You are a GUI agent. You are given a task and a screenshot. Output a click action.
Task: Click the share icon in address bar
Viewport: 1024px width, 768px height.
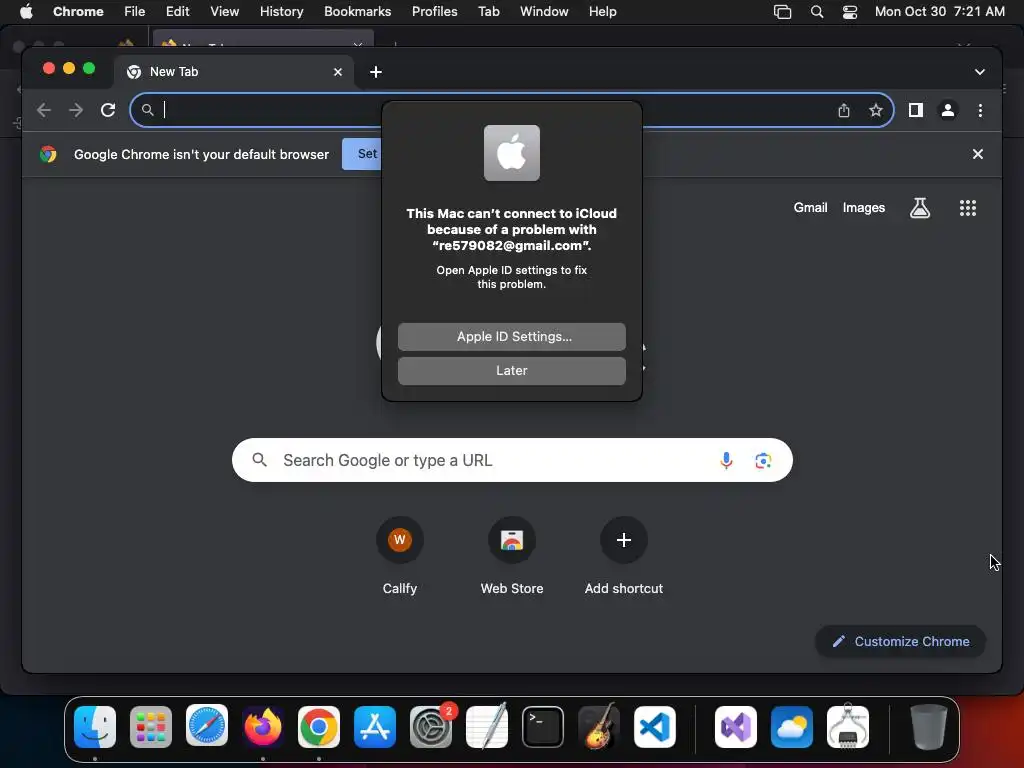pyautogui.click(x=844, y=110)
